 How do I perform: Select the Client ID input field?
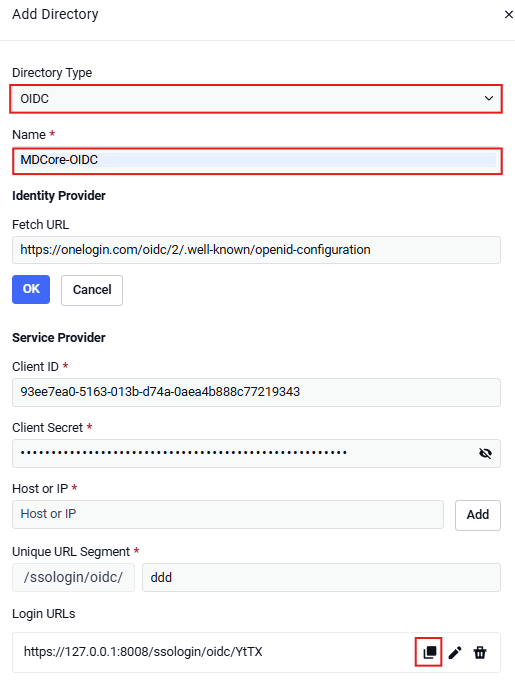[x=256, y=392]
